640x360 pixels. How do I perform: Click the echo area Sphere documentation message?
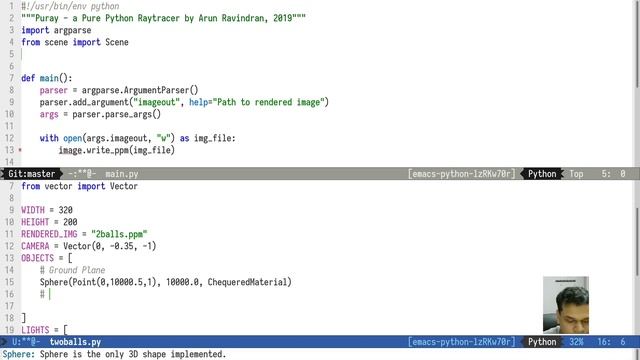114,354
